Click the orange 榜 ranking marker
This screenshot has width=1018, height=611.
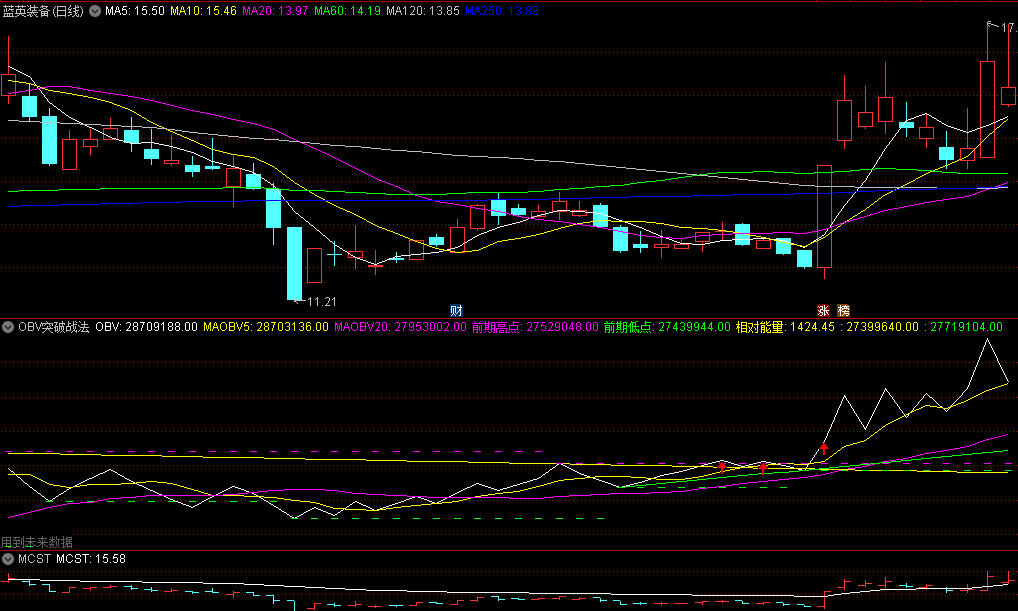tap(843, 310)
